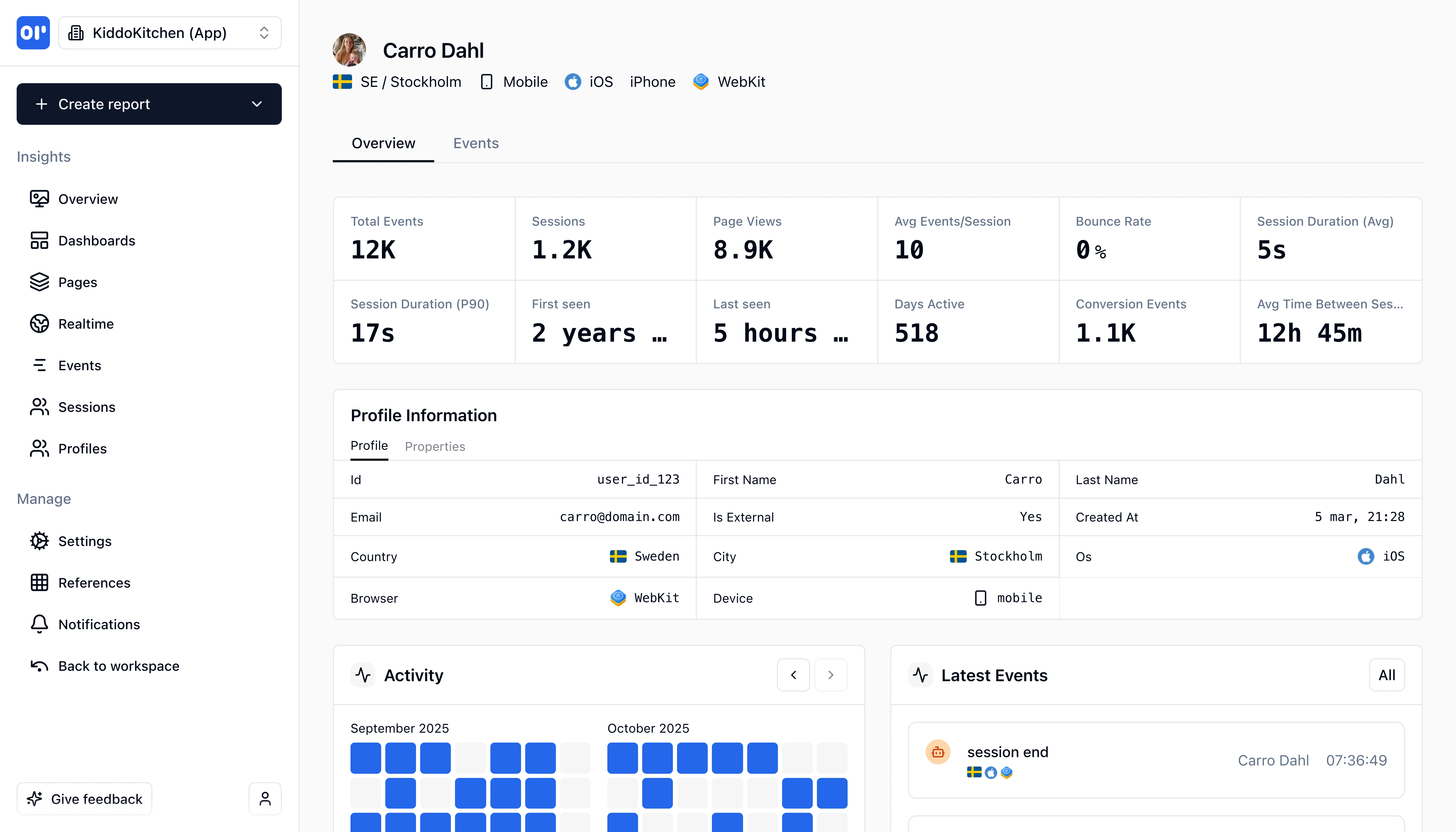Click the Openpanel logo in the top left

(x=32, y=32)
